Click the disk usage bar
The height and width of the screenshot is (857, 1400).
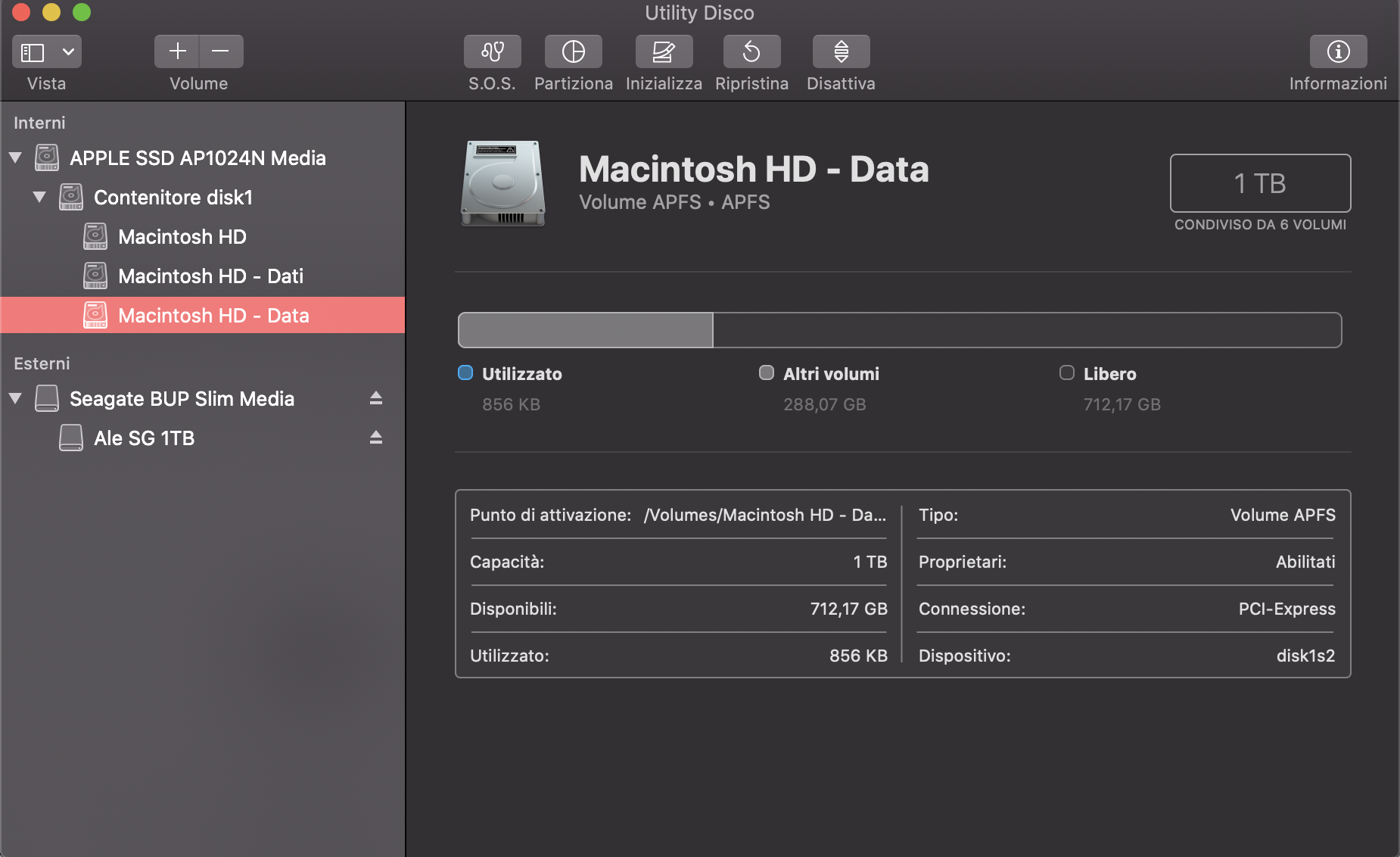[x=899, y=330]
